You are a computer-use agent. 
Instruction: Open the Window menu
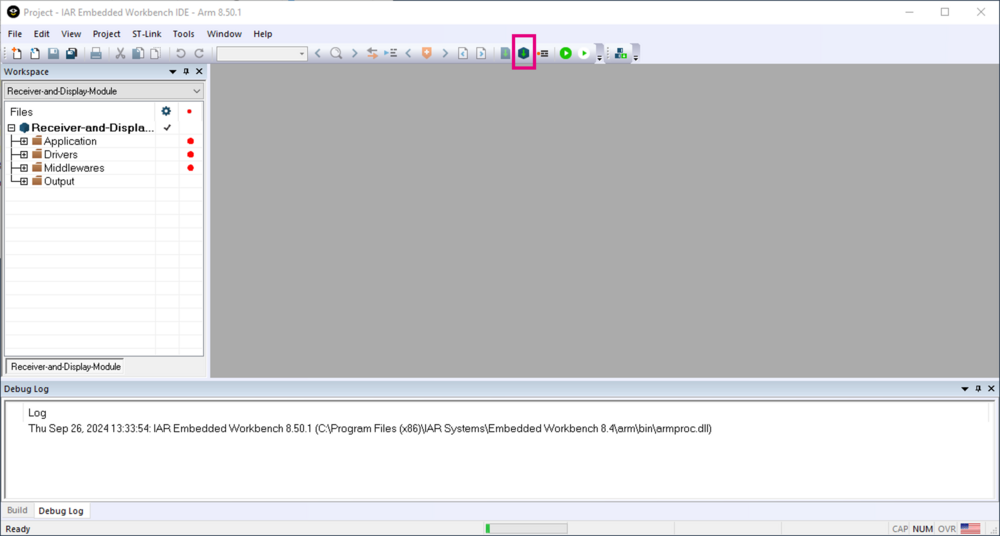pyautogui.click(x=224, y=34)
